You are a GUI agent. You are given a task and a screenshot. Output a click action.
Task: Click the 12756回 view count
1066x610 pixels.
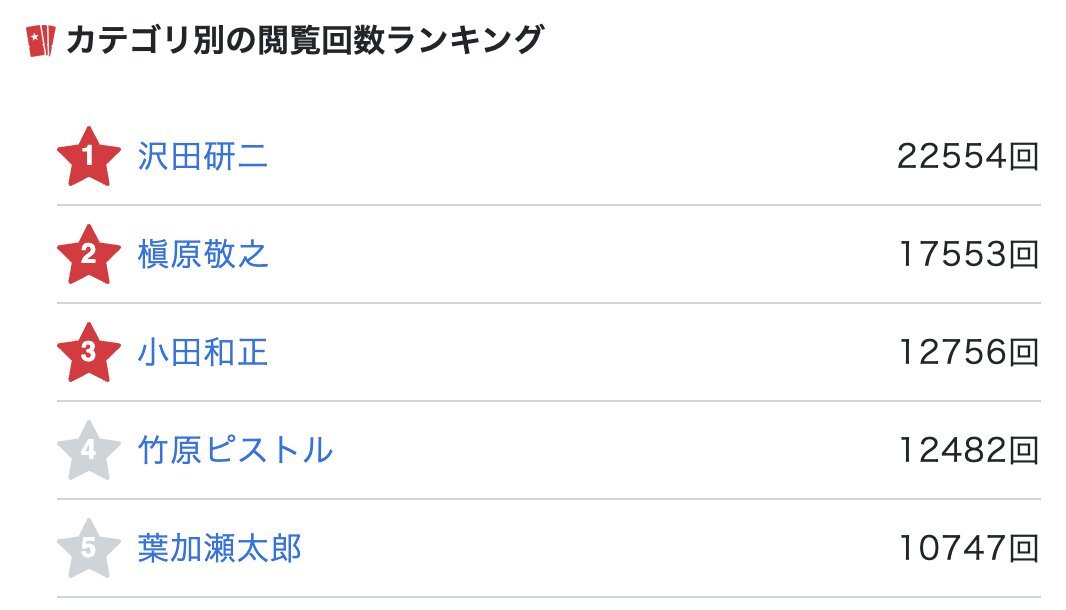(968, 352)
